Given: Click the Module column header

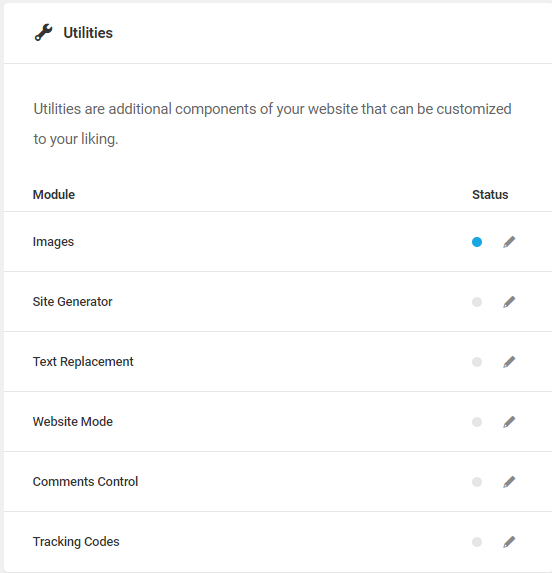Looking at the screenshot, I should (x=54, y=195).
